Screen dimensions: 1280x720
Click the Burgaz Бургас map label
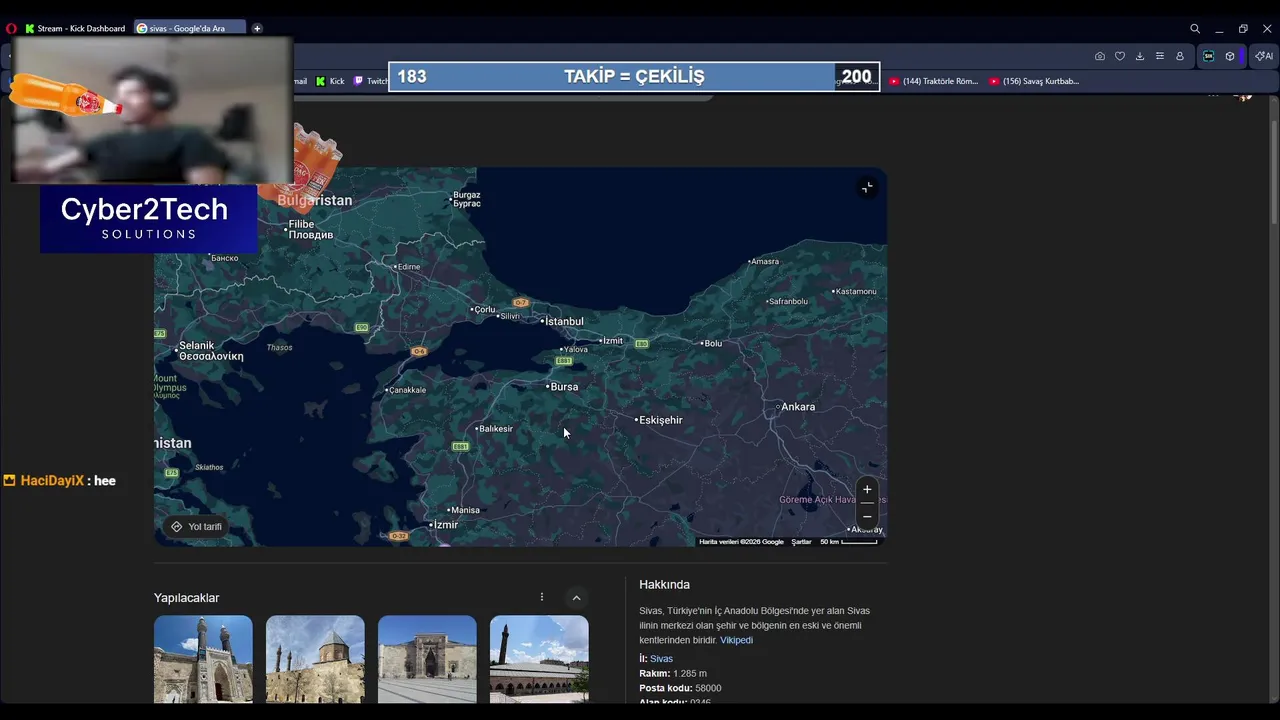tap(466, 199)
